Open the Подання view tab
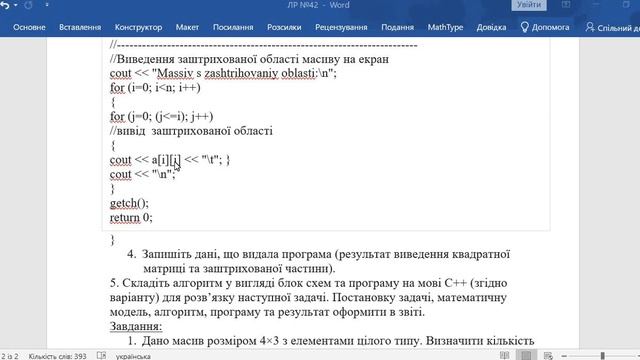 click(x=398, y=27)
